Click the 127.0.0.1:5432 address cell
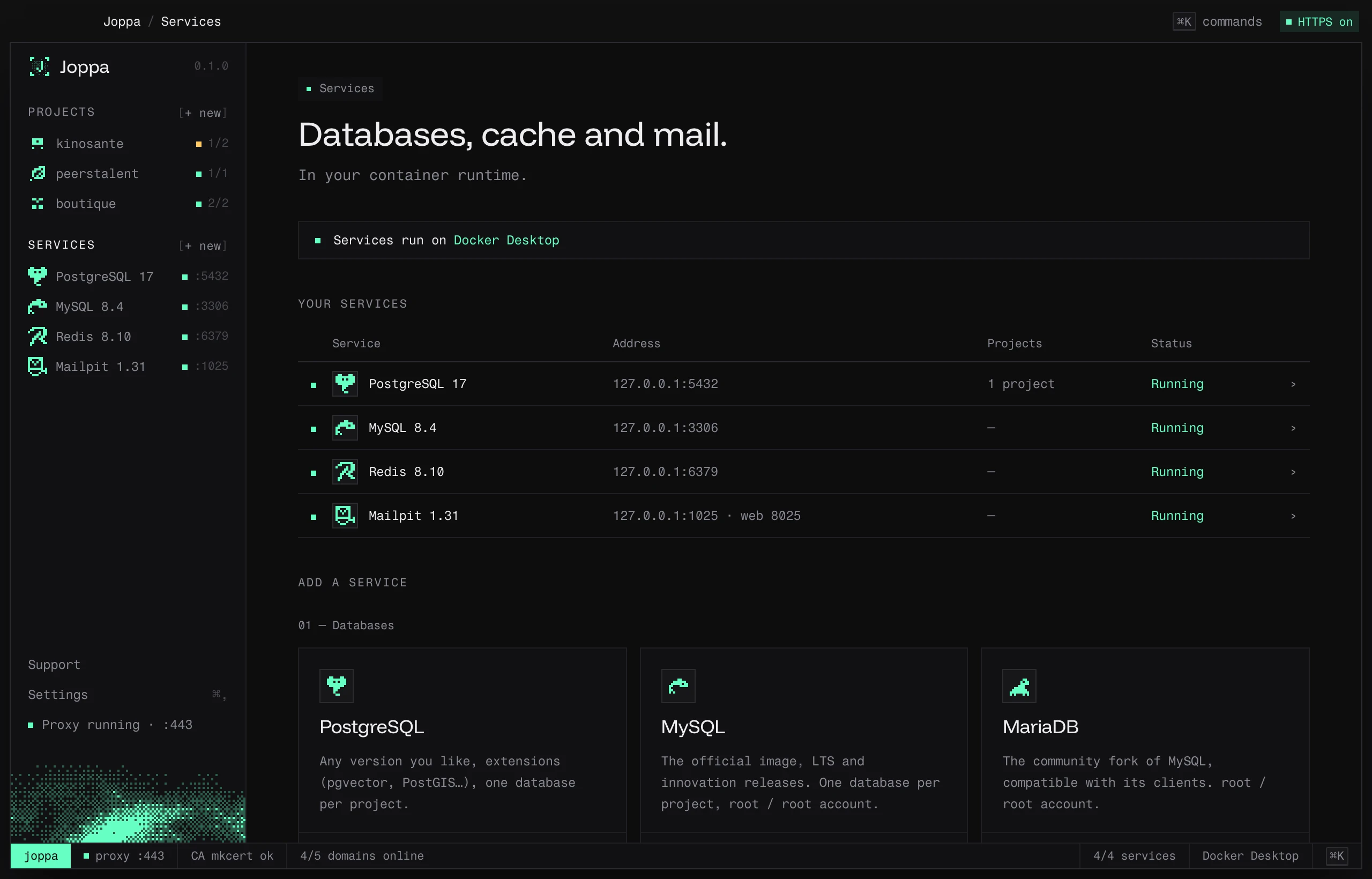The height and width of the screenshot is (879, 1372). coord(666,384)
